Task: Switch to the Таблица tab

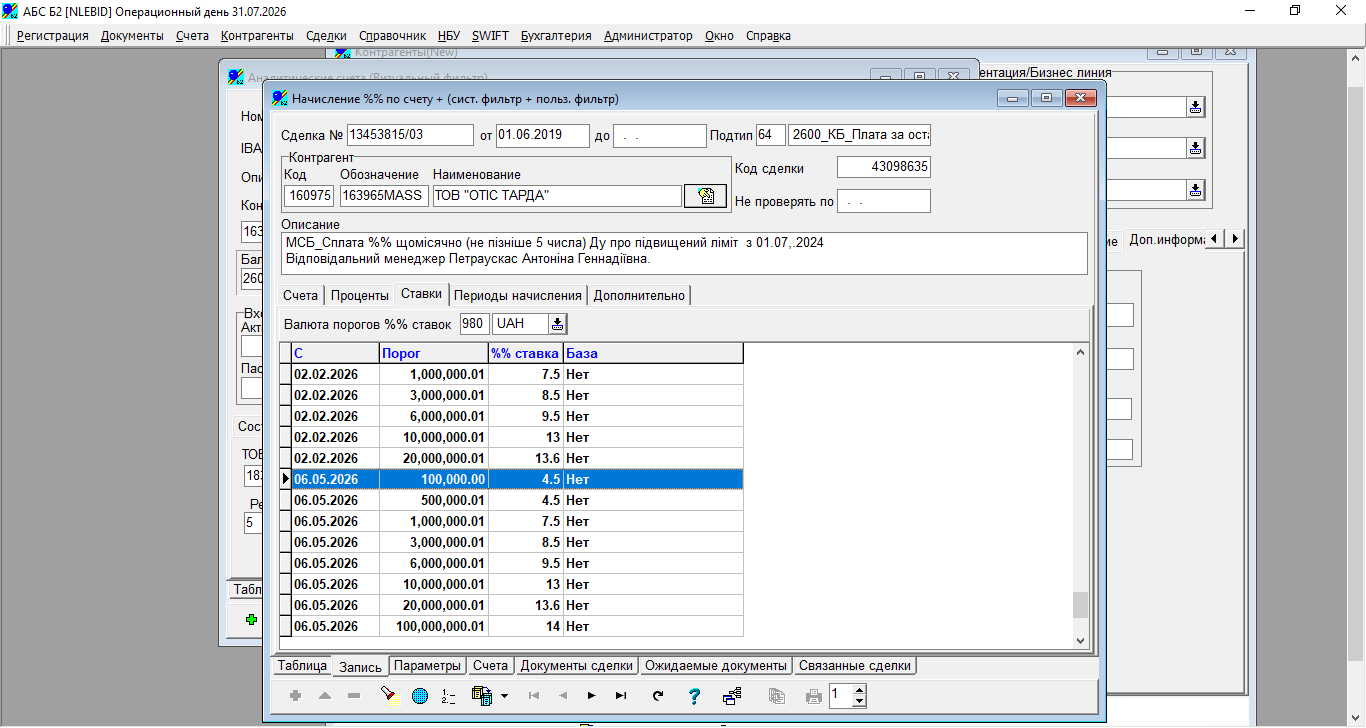Action: click(x=302, y=666)
